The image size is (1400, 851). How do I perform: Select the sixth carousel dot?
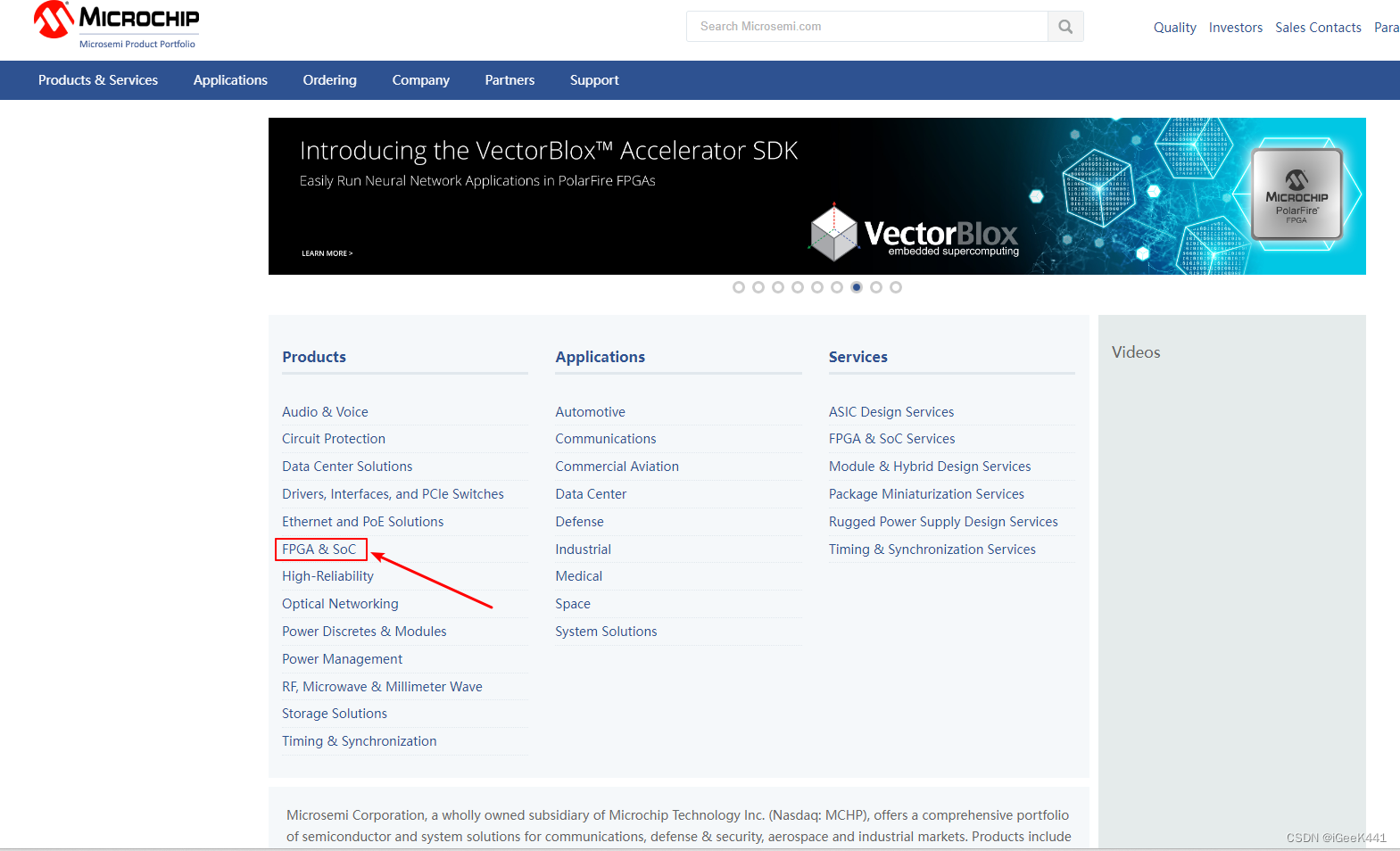[x=837, y=287]
